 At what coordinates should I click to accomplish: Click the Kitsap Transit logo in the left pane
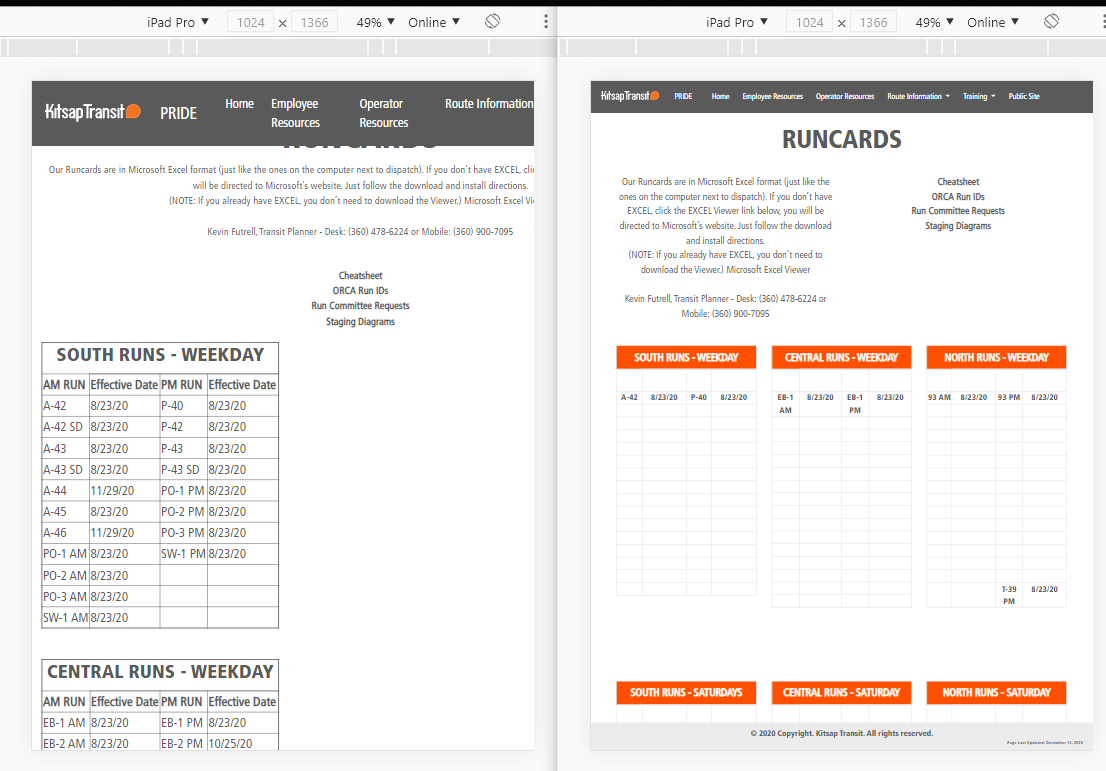tap(93, 112)
